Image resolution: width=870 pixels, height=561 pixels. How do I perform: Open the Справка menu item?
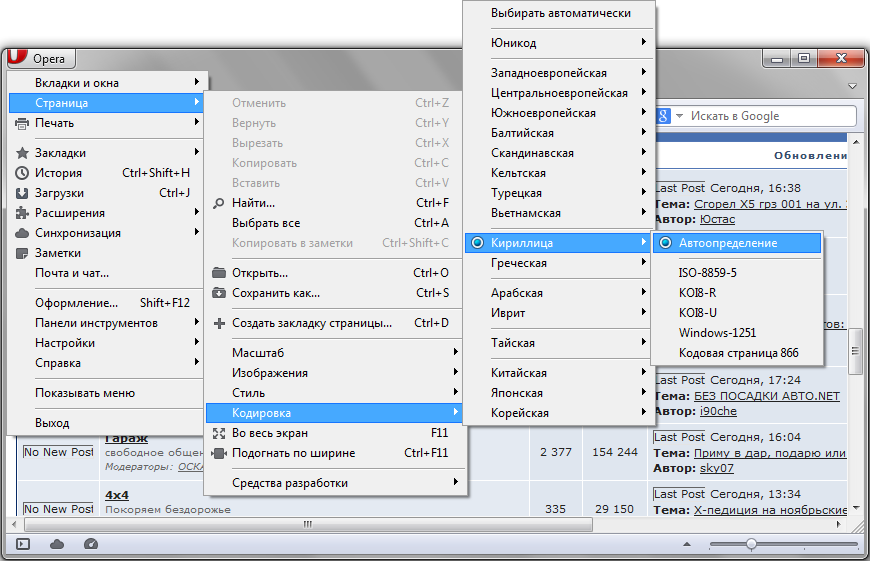(106, 363)
